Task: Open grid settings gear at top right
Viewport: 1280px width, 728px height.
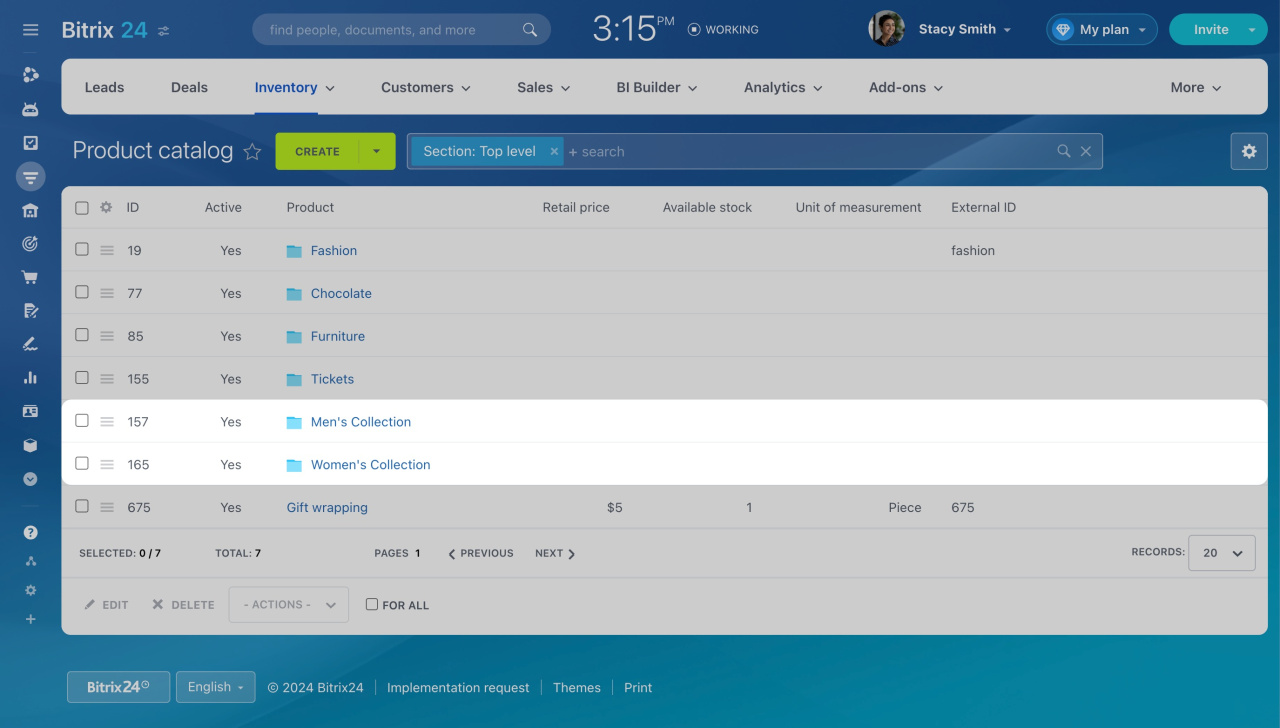Action: (1248, 151)
